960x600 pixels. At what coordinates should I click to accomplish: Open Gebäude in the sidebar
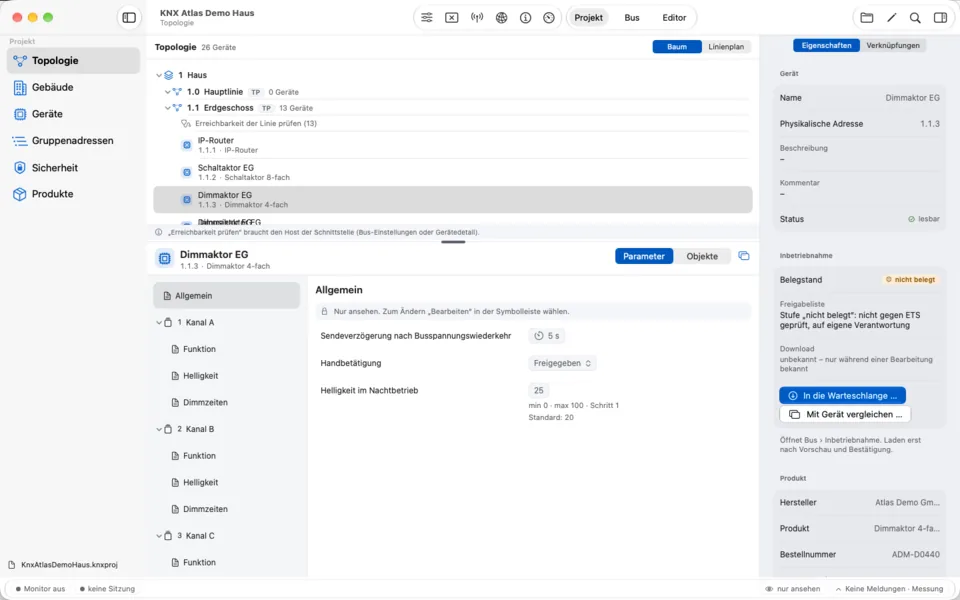coord(73,88)
